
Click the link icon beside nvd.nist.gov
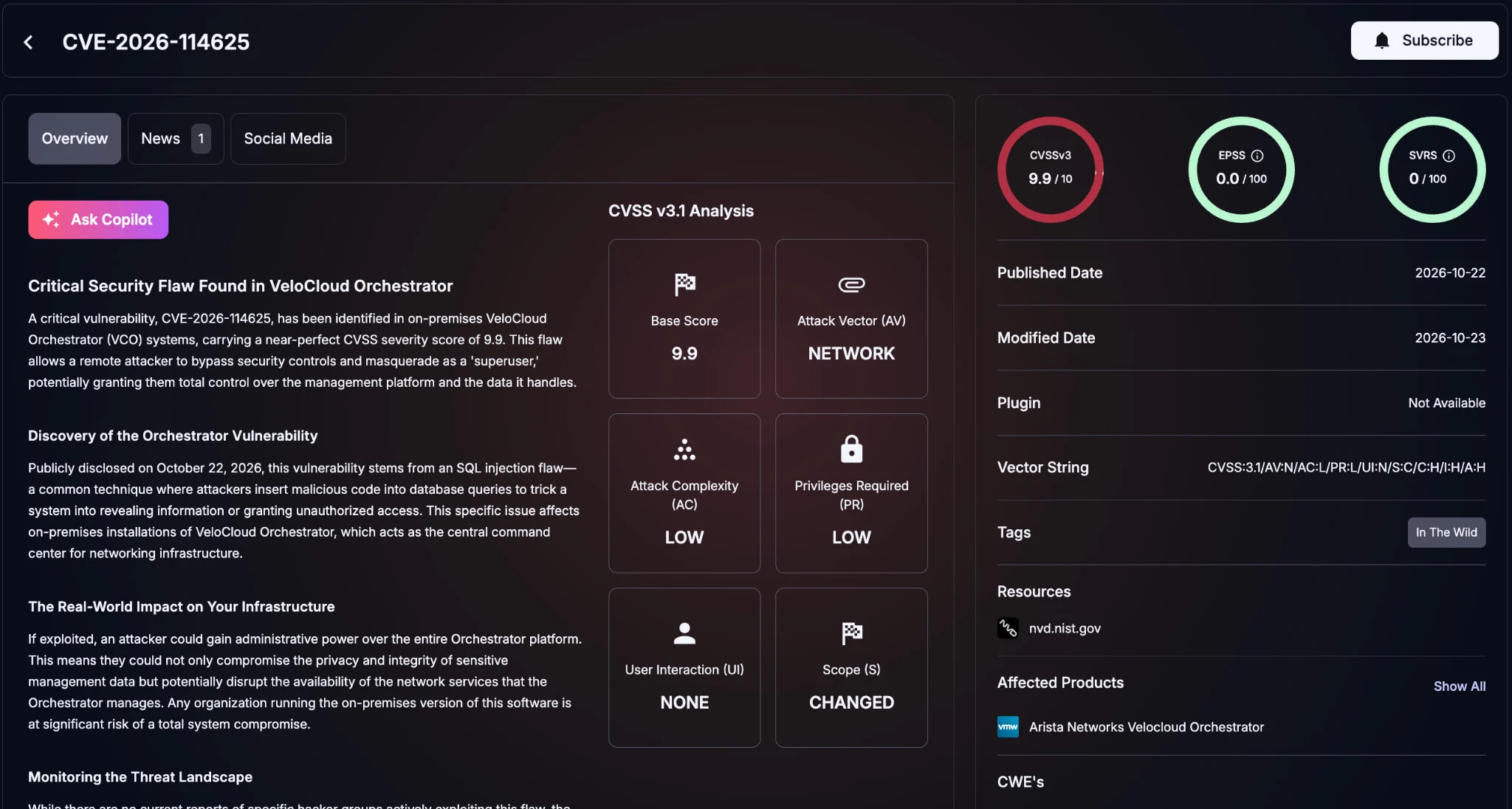coord(1008,628)
